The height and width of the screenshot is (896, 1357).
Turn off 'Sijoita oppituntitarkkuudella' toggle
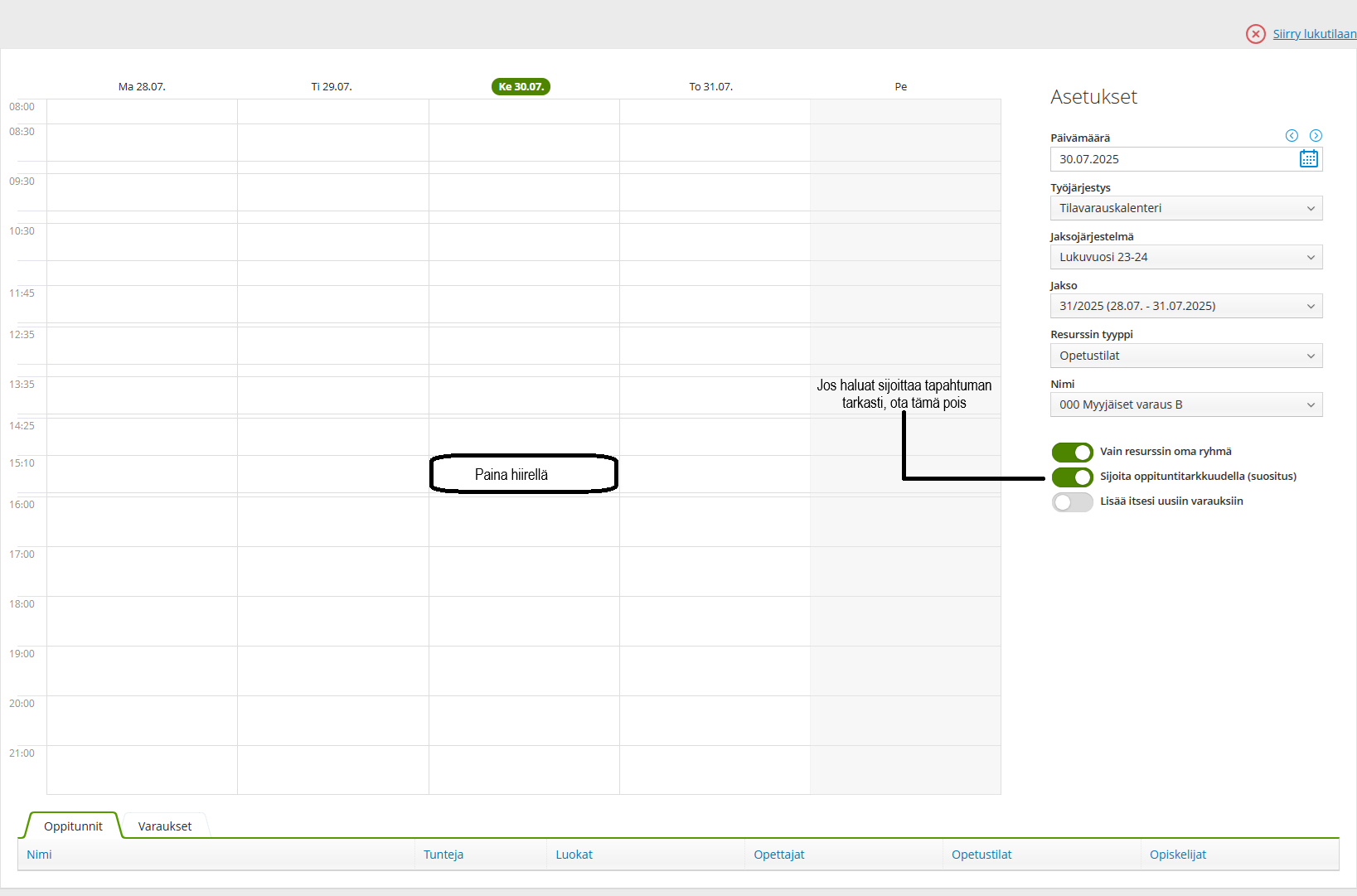(x=1072, y=477)
